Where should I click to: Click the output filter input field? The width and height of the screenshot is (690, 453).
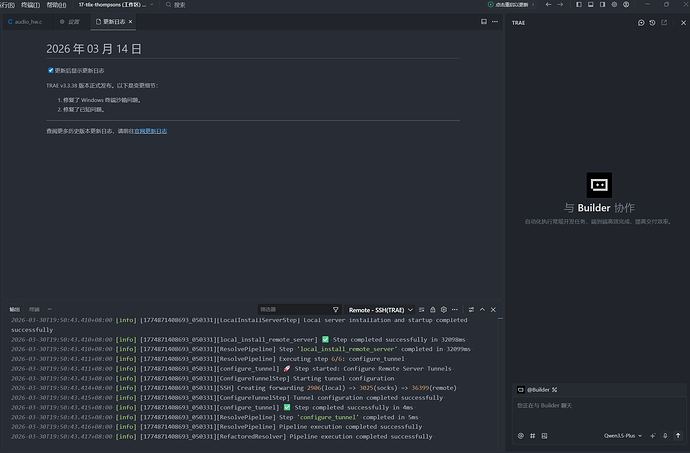click(x=294, y=309)
